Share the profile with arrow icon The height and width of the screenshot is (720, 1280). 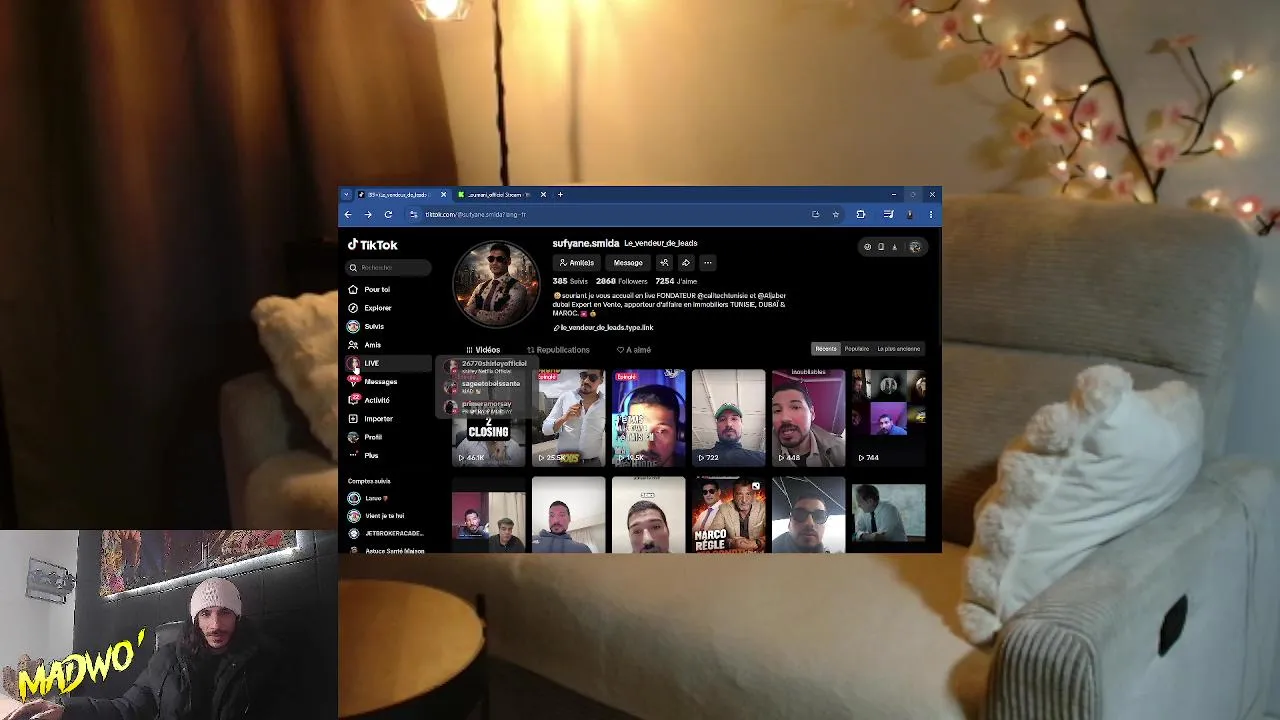coord(686,263)
